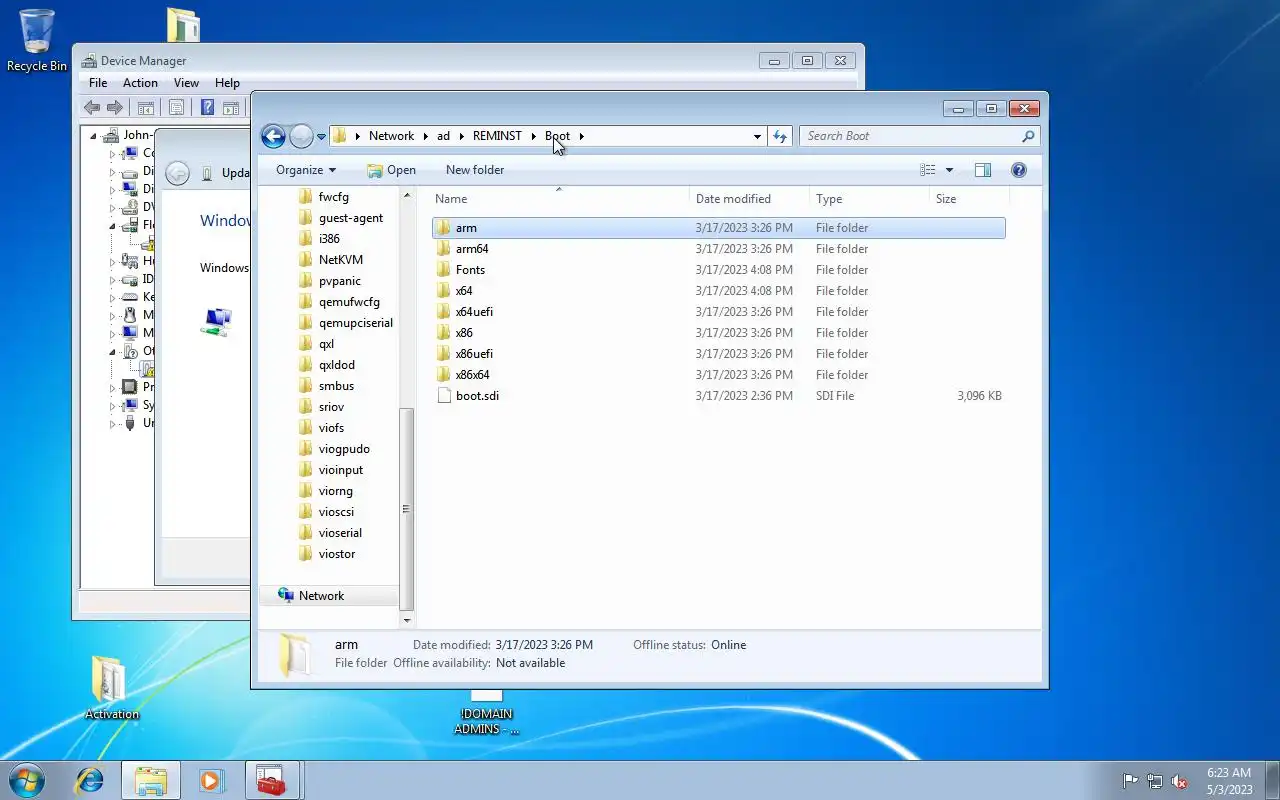Image resolution: width=1280 pixels, height=800 pixels.
Task: Click the red toolbox taskbar icon
Action: pos(271,780)
